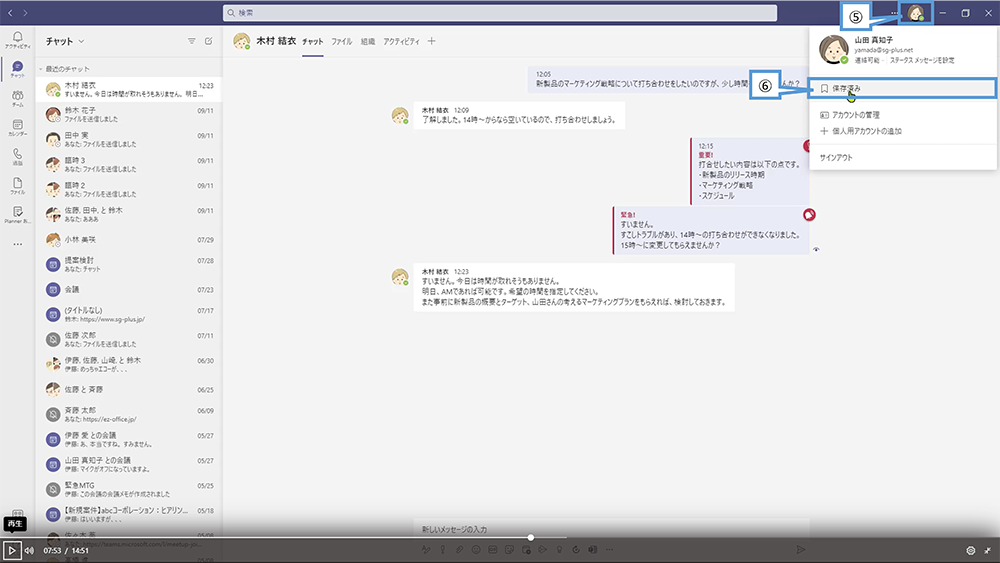
Task: Open the 緊急MTG chat
Action: 129,490
